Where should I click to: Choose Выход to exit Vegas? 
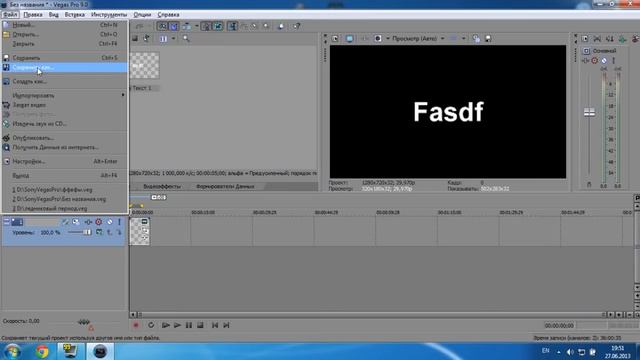[x=65, y=176]
